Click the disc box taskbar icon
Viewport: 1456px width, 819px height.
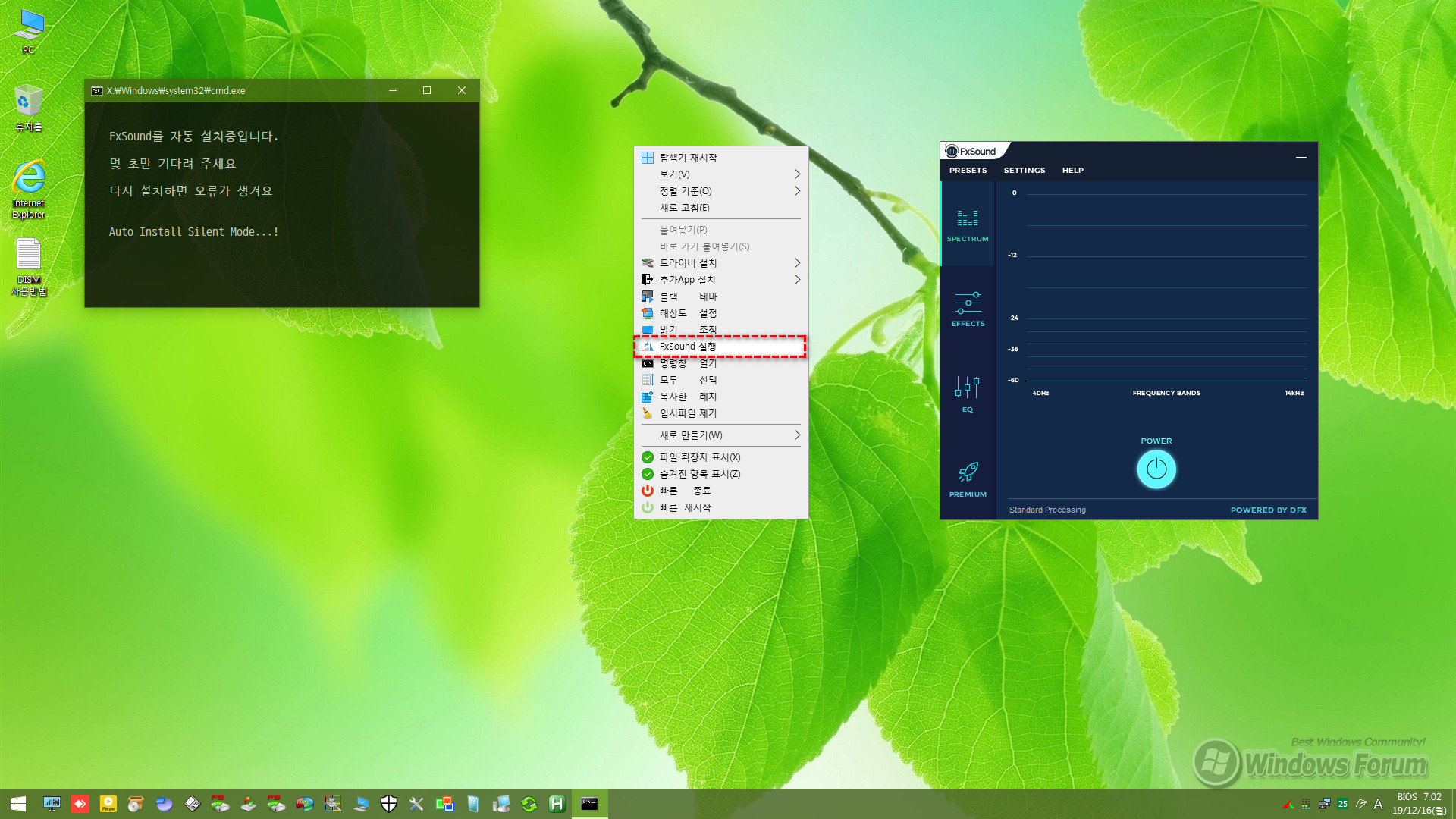click(136, 804)
